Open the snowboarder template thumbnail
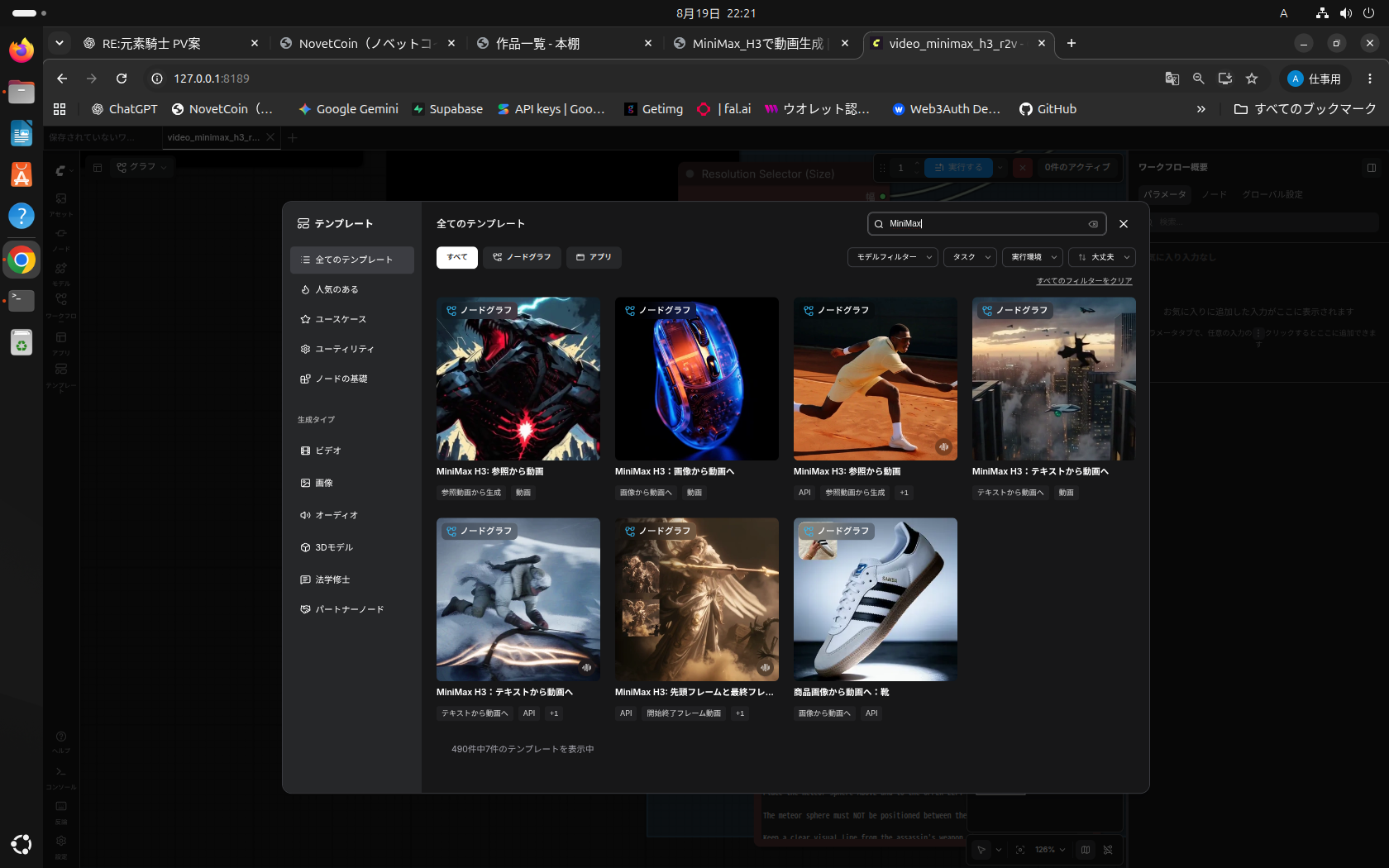 pos(518,599)
